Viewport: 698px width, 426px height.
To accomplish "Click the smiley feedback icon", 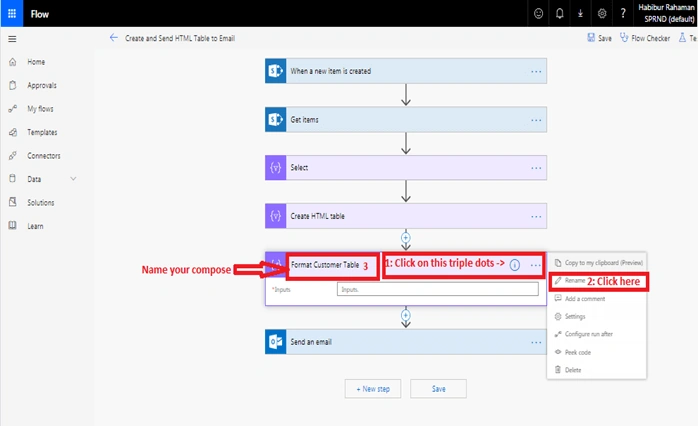I will pyautogui.click(x=538, y=14).
